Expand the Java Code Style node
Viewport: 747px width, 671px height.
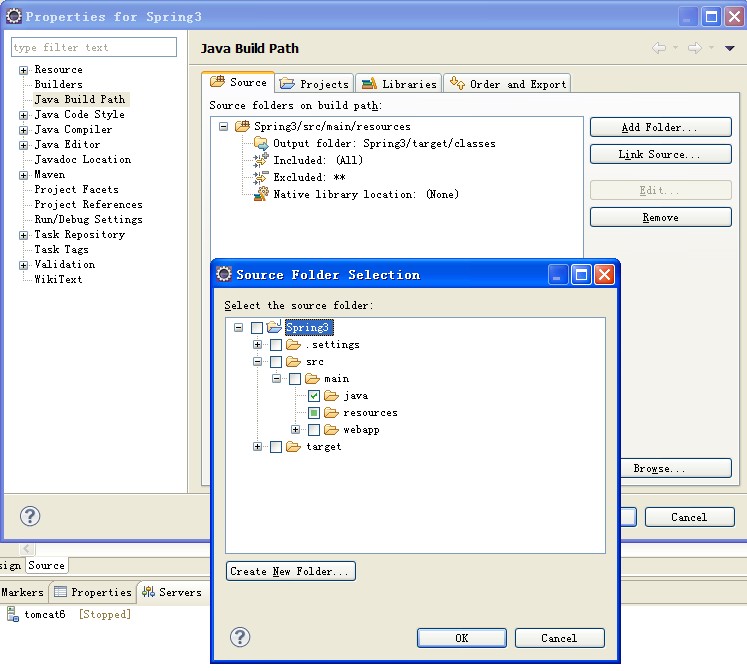point(23,115)
